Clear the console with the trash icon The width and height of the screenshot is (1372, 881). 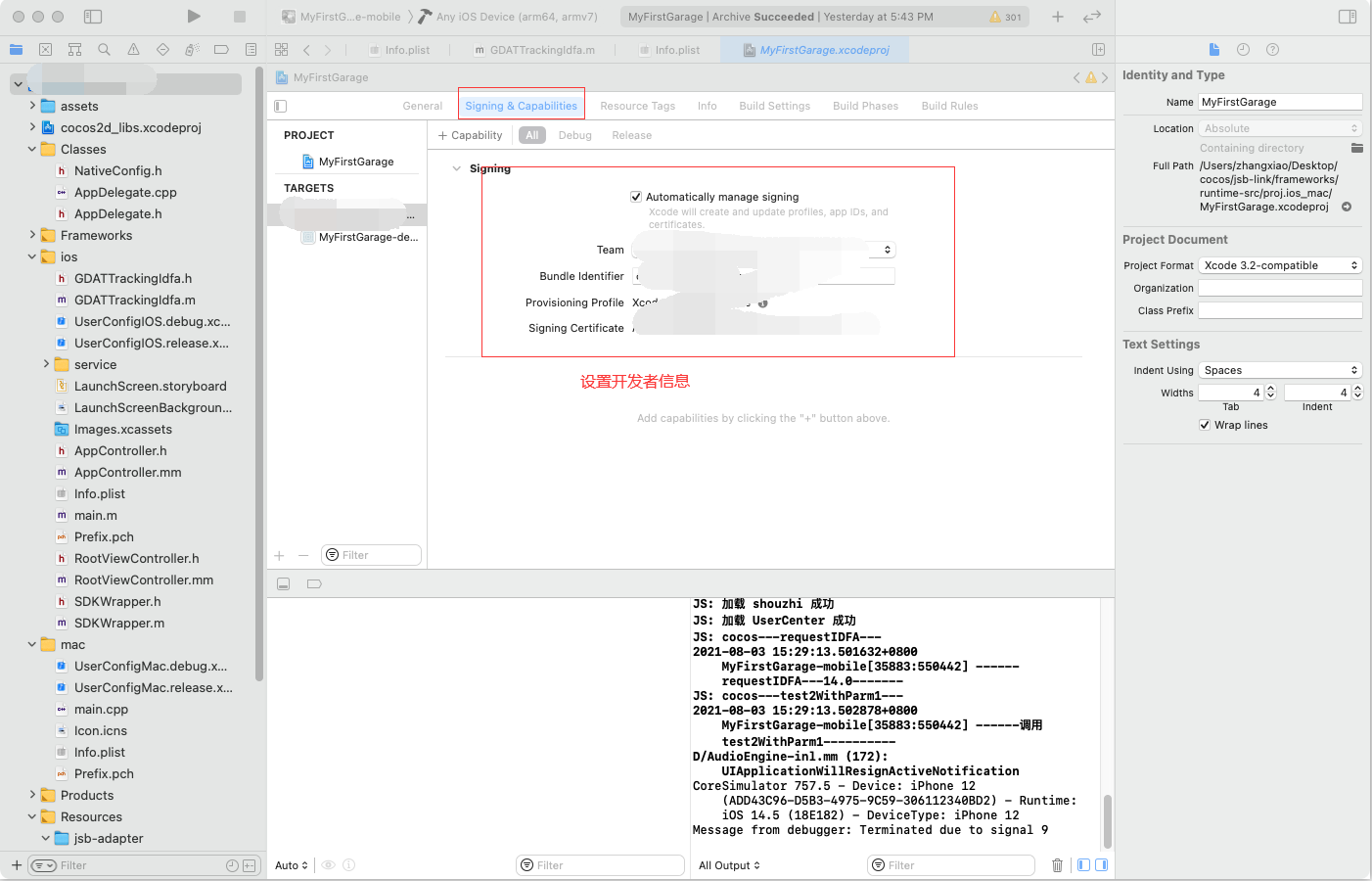pyautogui.click(x=1057, y=865)
